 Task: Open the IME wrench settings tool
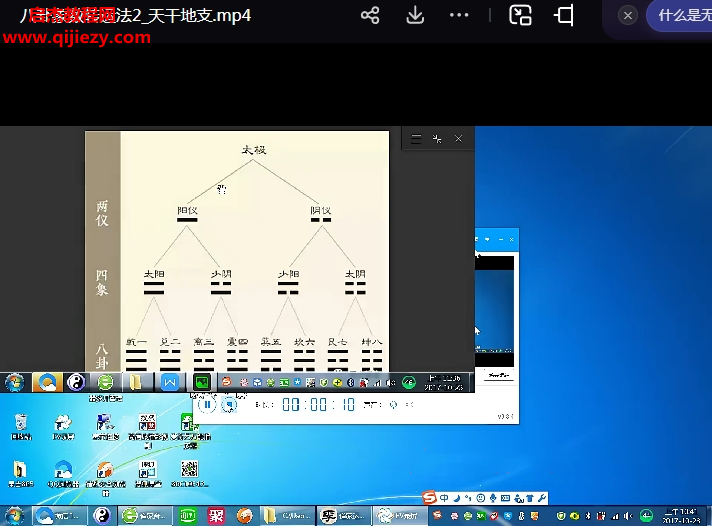point(542,498)
